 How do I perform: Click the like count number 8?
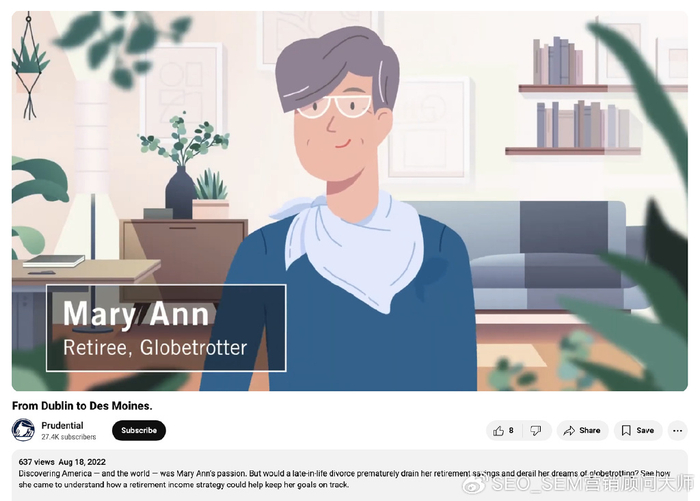[x=511, y=430]
